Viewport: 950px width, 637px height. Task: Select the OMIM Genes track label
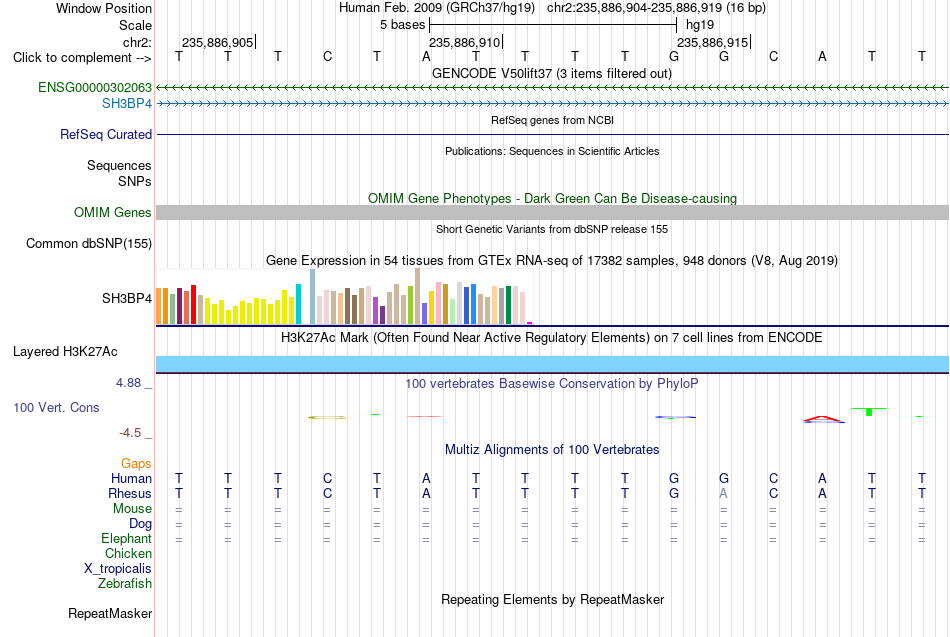[x=112, y=212]
